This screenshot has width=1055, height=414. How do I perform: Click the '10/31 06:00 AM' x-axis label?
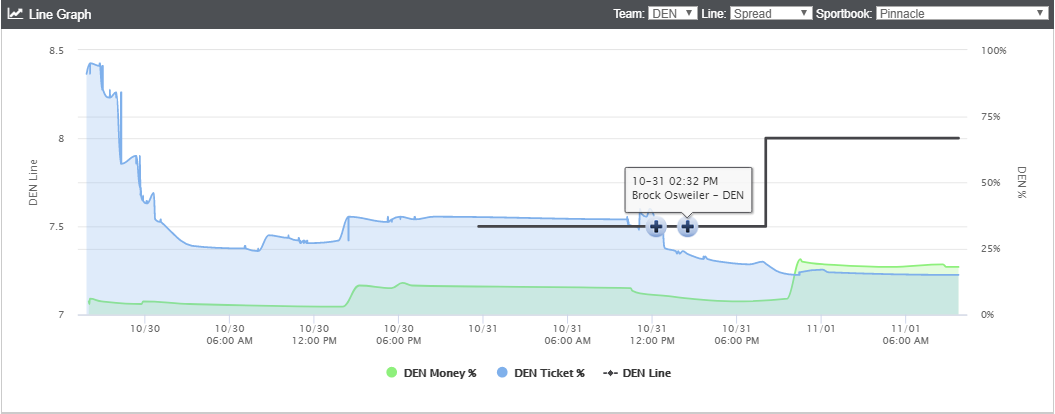[x=567, y=335]
